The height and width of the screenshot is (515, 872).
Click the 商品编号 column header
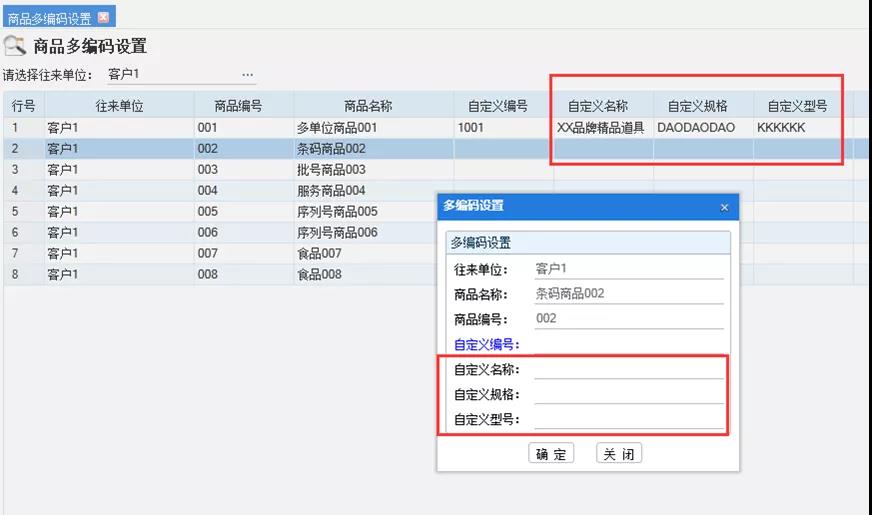click(237, 106)
